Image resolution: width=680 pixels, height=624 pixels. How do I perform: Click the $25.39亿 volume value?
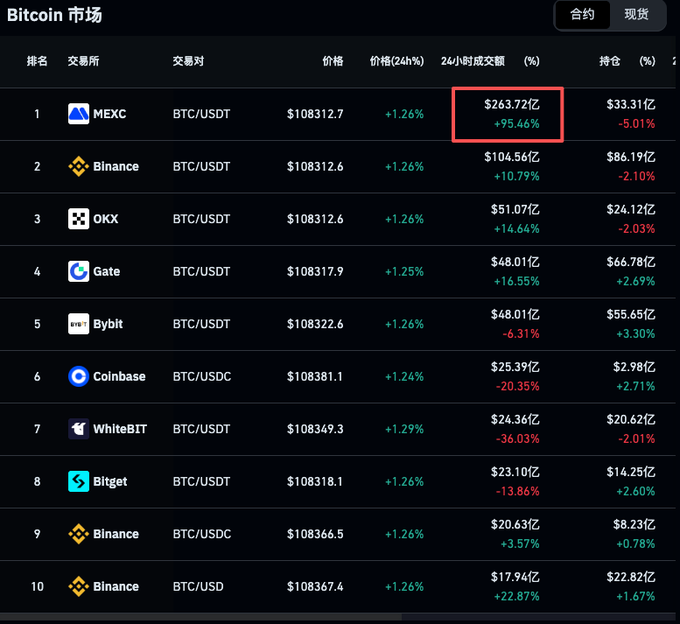point(515,367)
